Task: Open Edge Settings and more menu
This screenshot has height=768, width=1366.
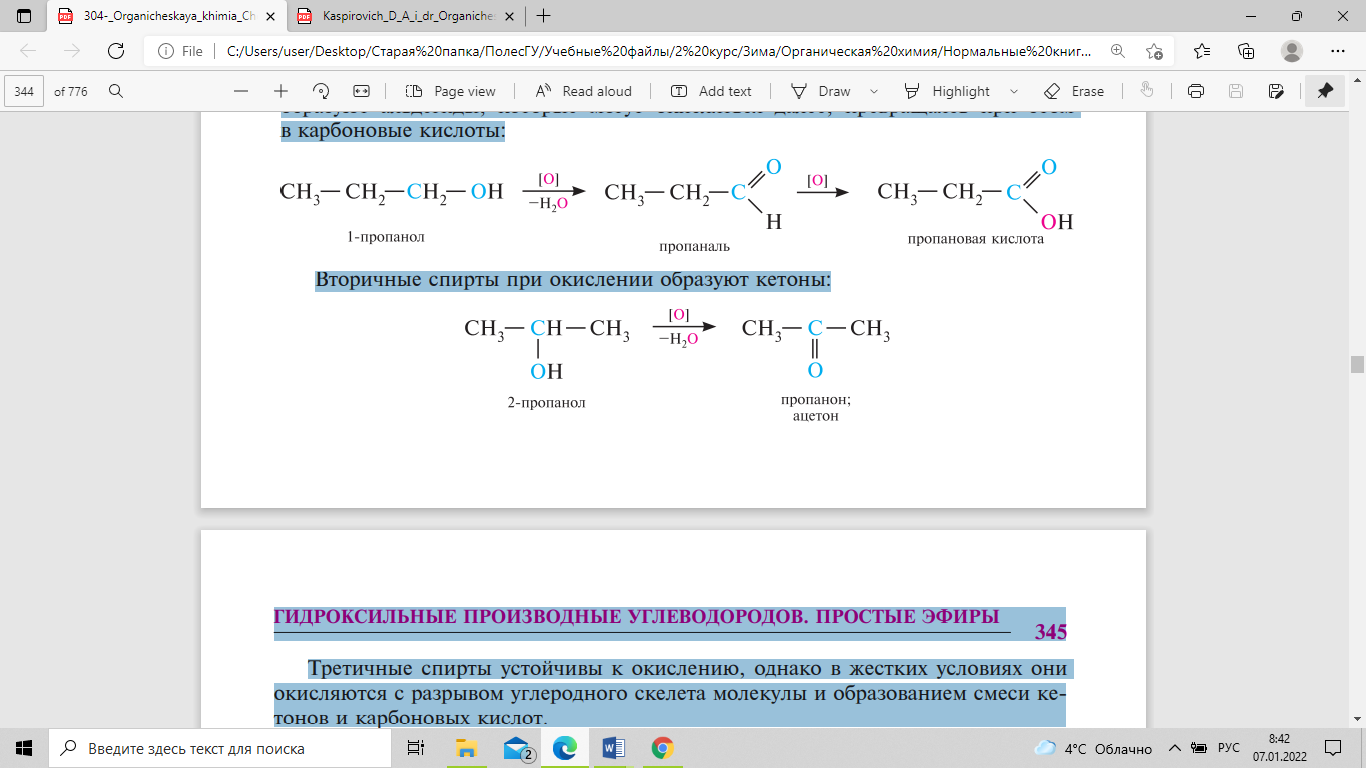Action: coord(1338,51)
